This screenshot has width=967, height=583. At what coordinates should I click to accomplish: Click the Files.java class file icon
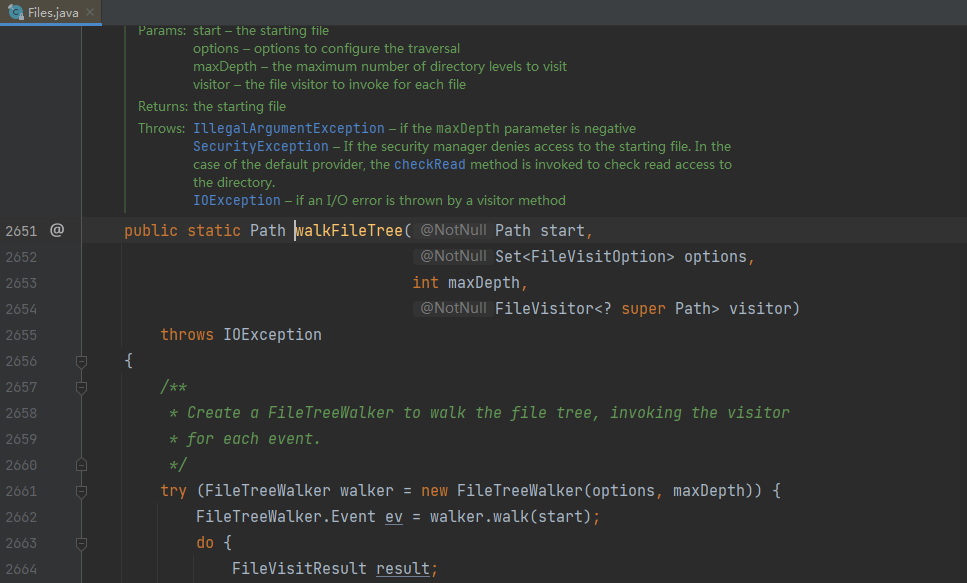click(x=16, y=12)
